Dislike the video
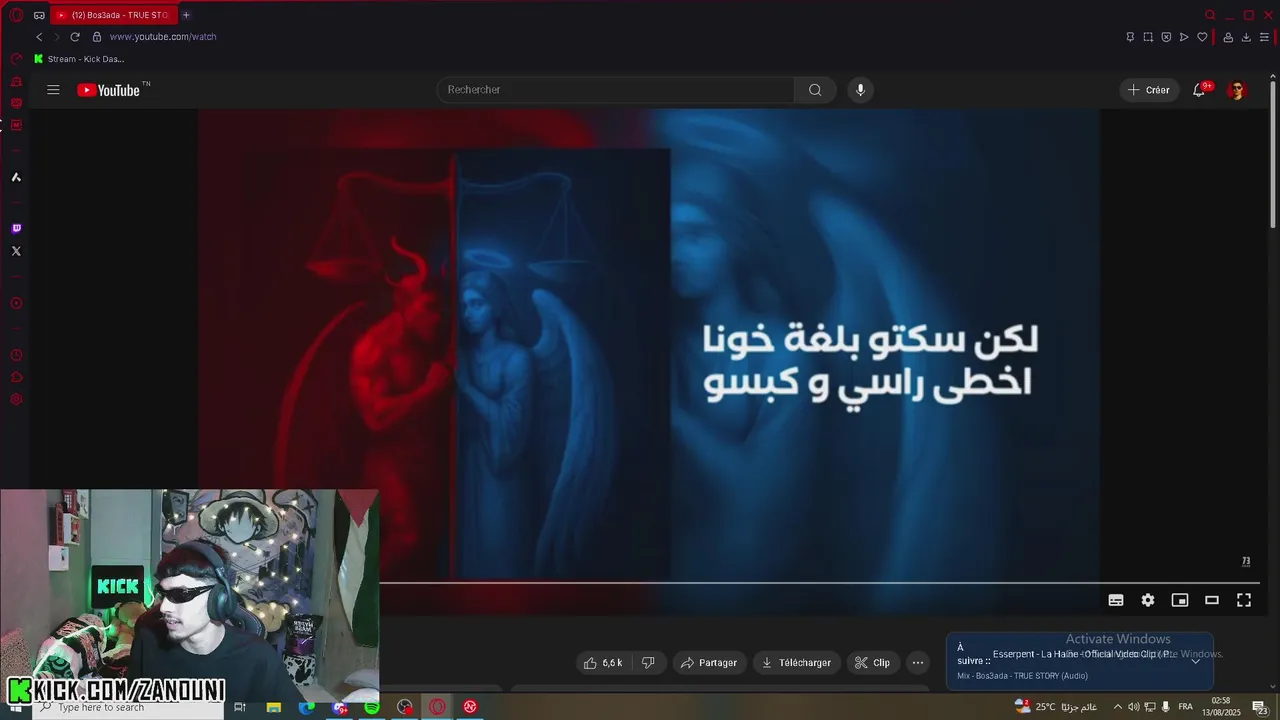This screenshot has width=1280, height=720. pyautogui.click(x=648, y=663)
